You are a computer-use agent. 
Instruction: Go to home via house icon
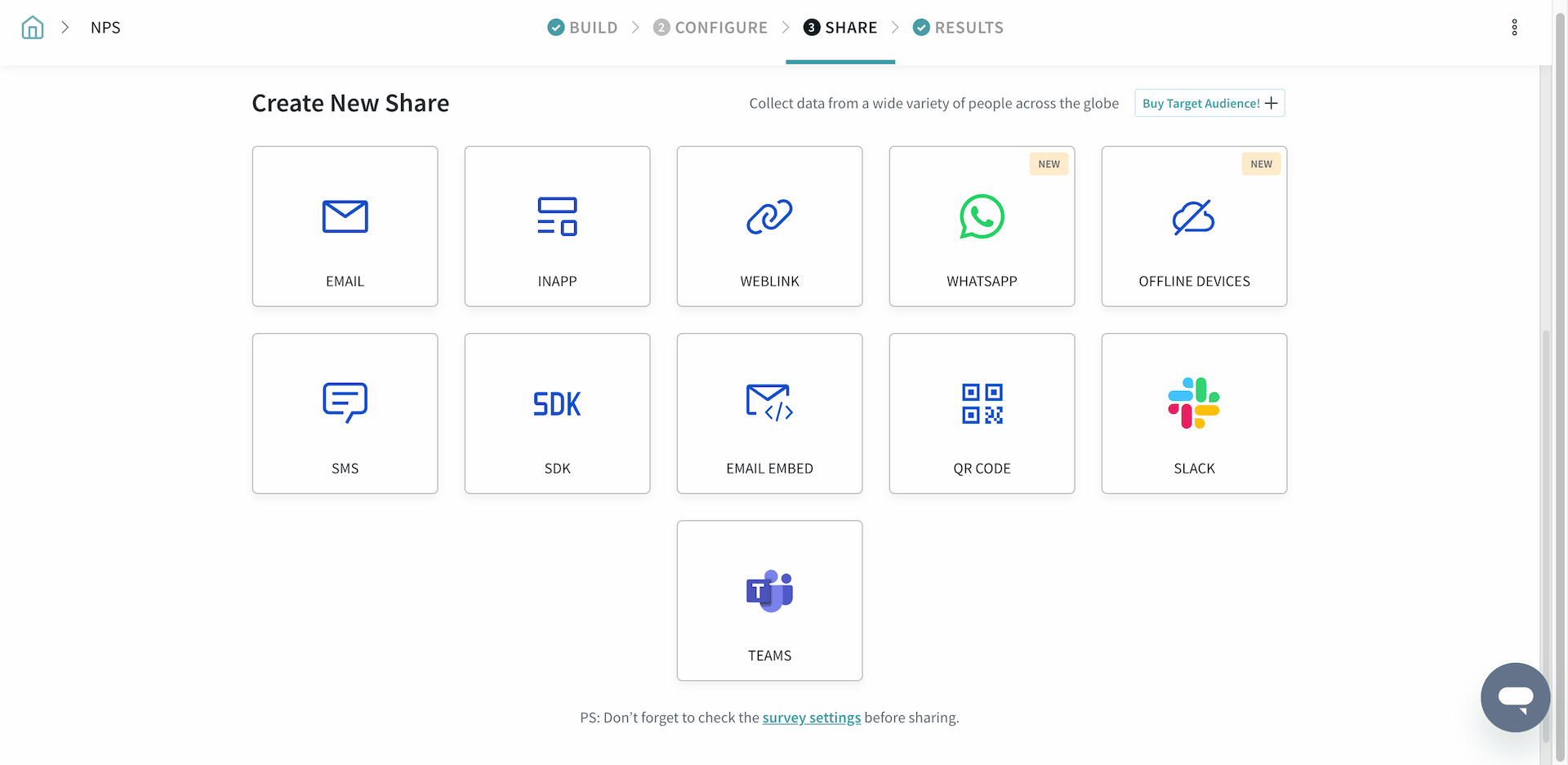pos(33,28)
